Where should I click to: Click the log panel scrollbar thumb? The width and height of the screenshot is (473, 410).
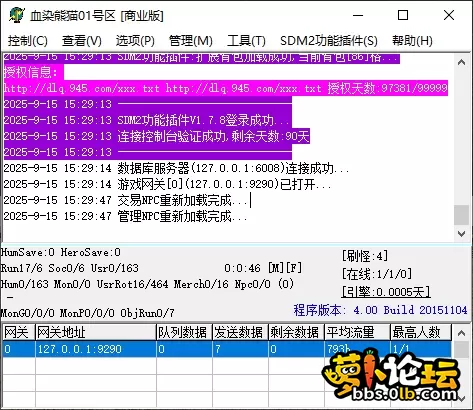[x=462, y=215]
